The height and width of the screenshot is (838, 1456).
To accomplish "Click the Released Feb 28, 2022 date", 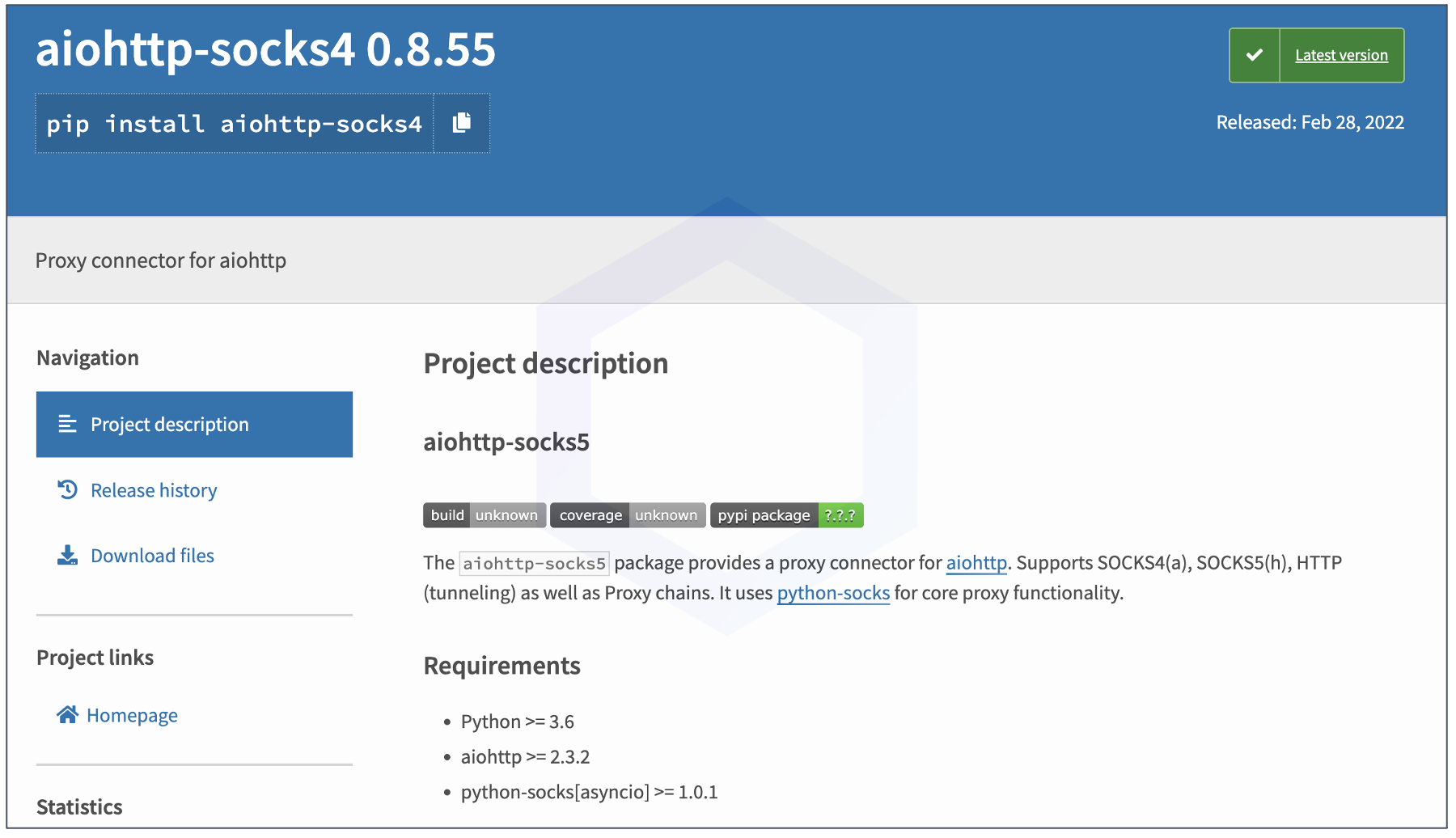I will coord(1310,122).
